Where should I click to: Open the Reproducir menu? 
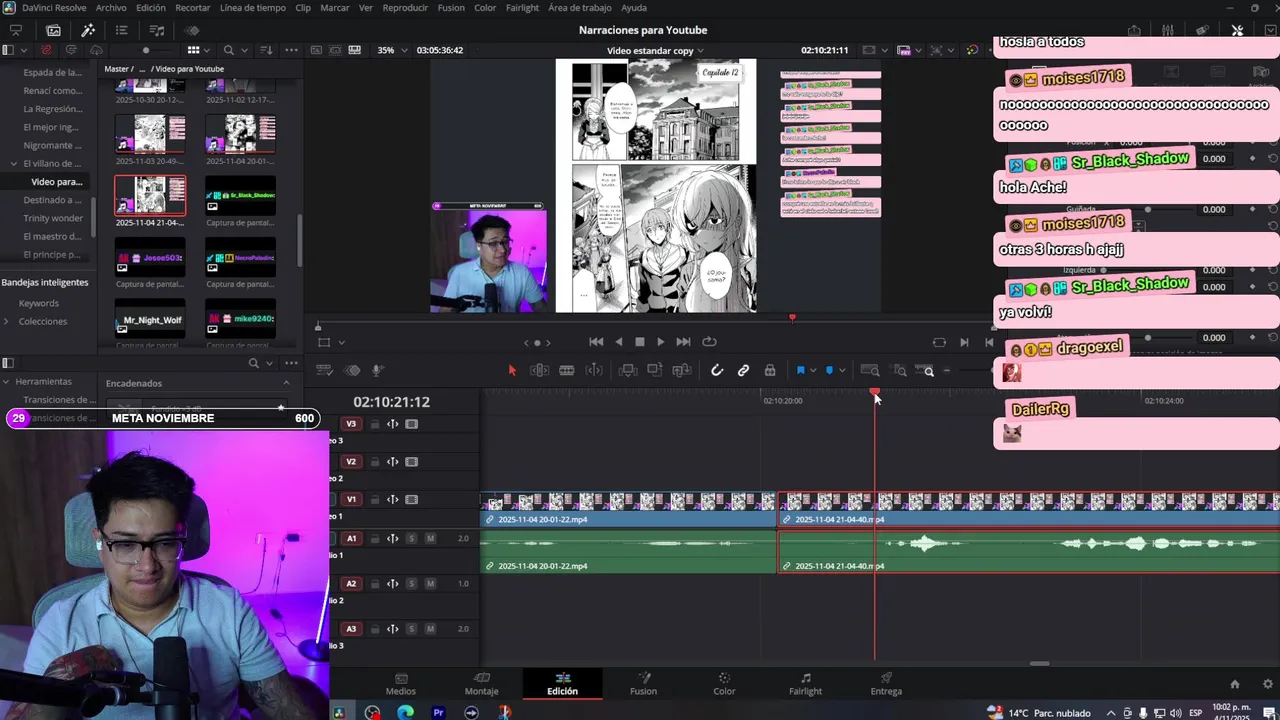[x=405, y=8]
